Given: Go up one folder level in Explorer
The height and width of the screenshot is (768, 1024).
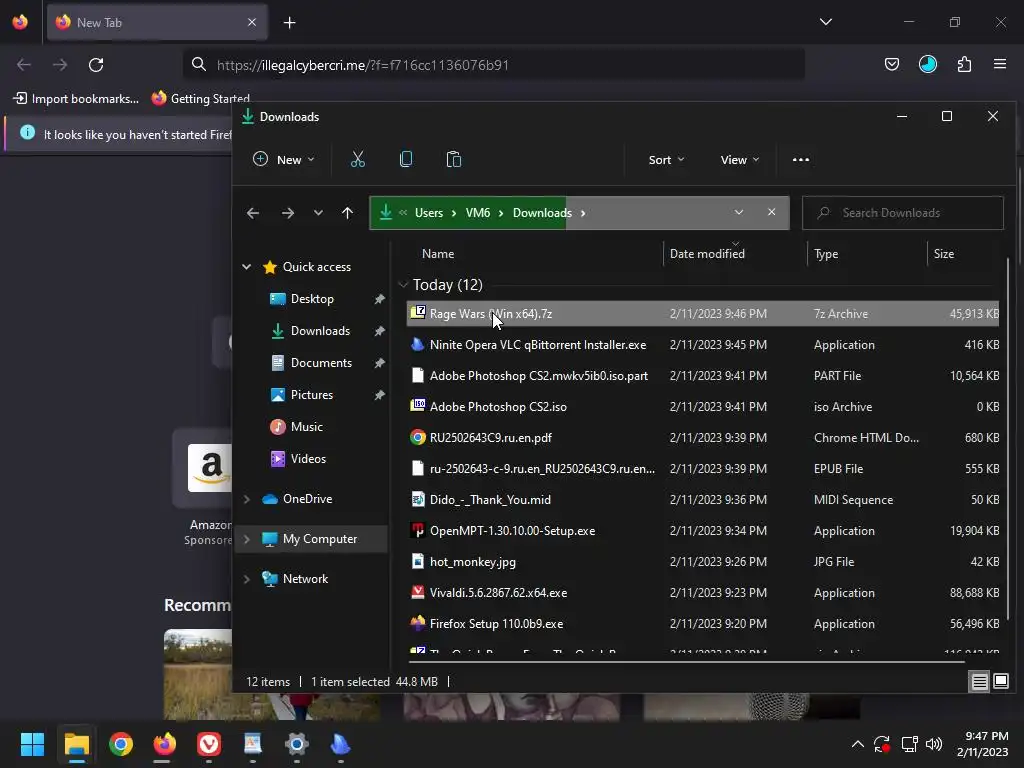Looking at the screenshot, I should pyautogui.click(x=347, y=213).
